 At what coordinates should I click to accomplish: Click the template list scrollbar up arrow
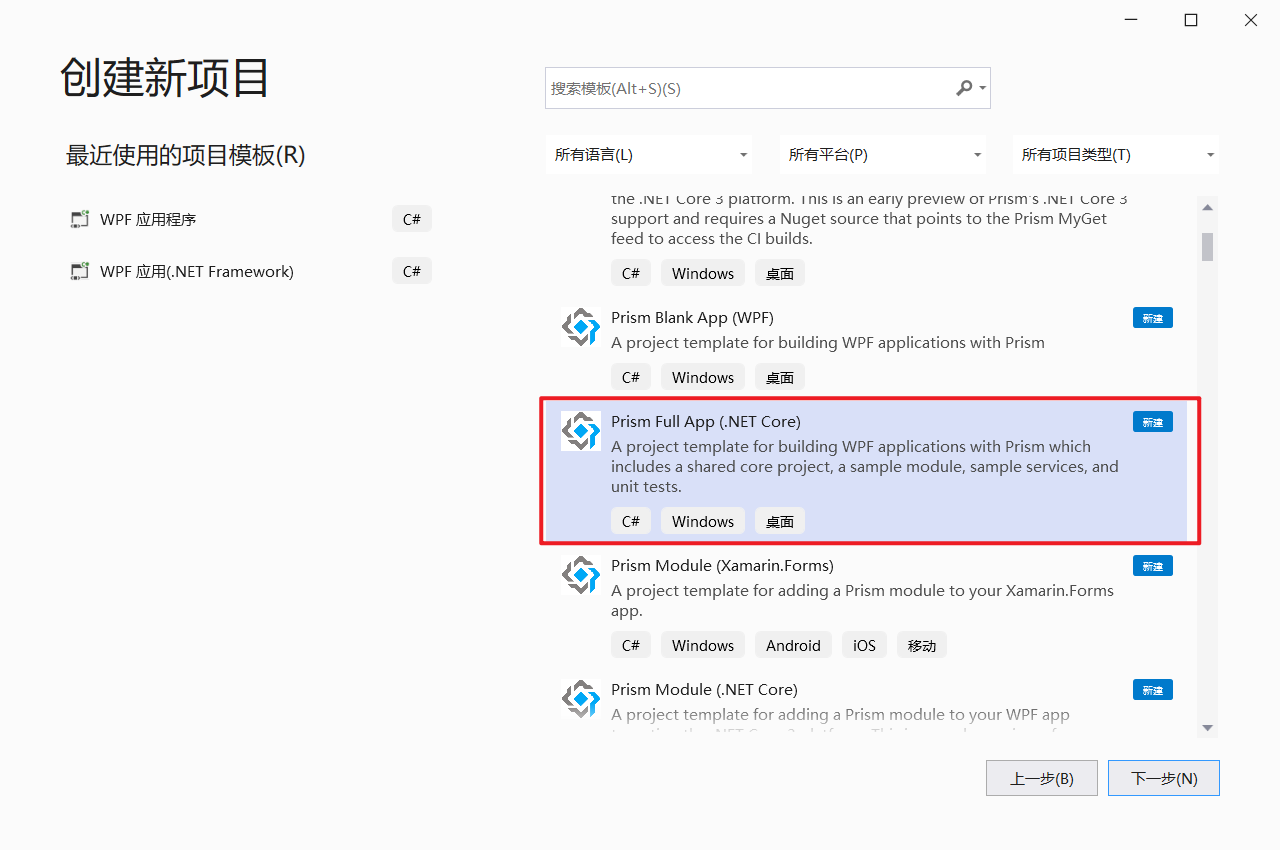click(x=1207, y=207)
